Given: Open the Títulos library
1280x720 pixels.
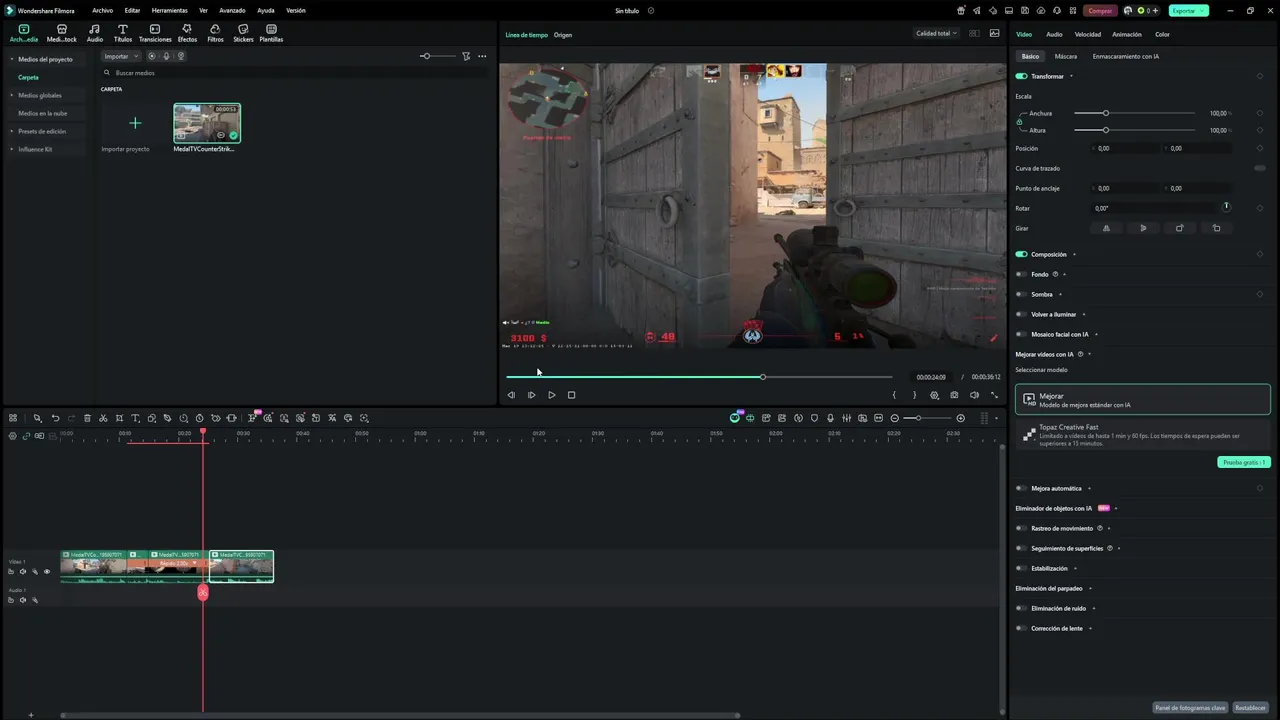Looking at the screenshot, I should (x=123, y=33).
